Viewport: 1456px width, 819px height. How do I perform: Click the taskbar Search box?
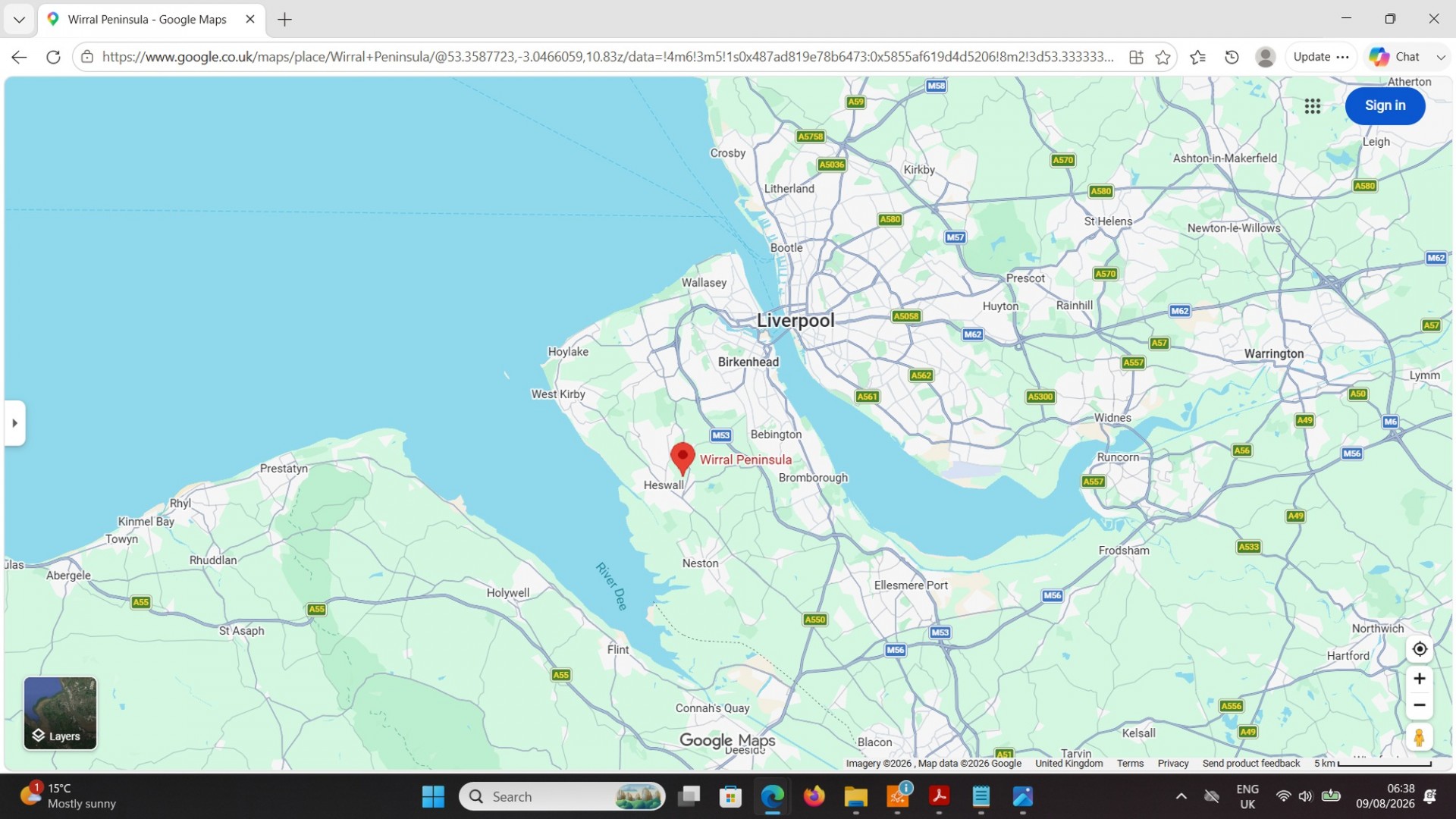(562, 796)
